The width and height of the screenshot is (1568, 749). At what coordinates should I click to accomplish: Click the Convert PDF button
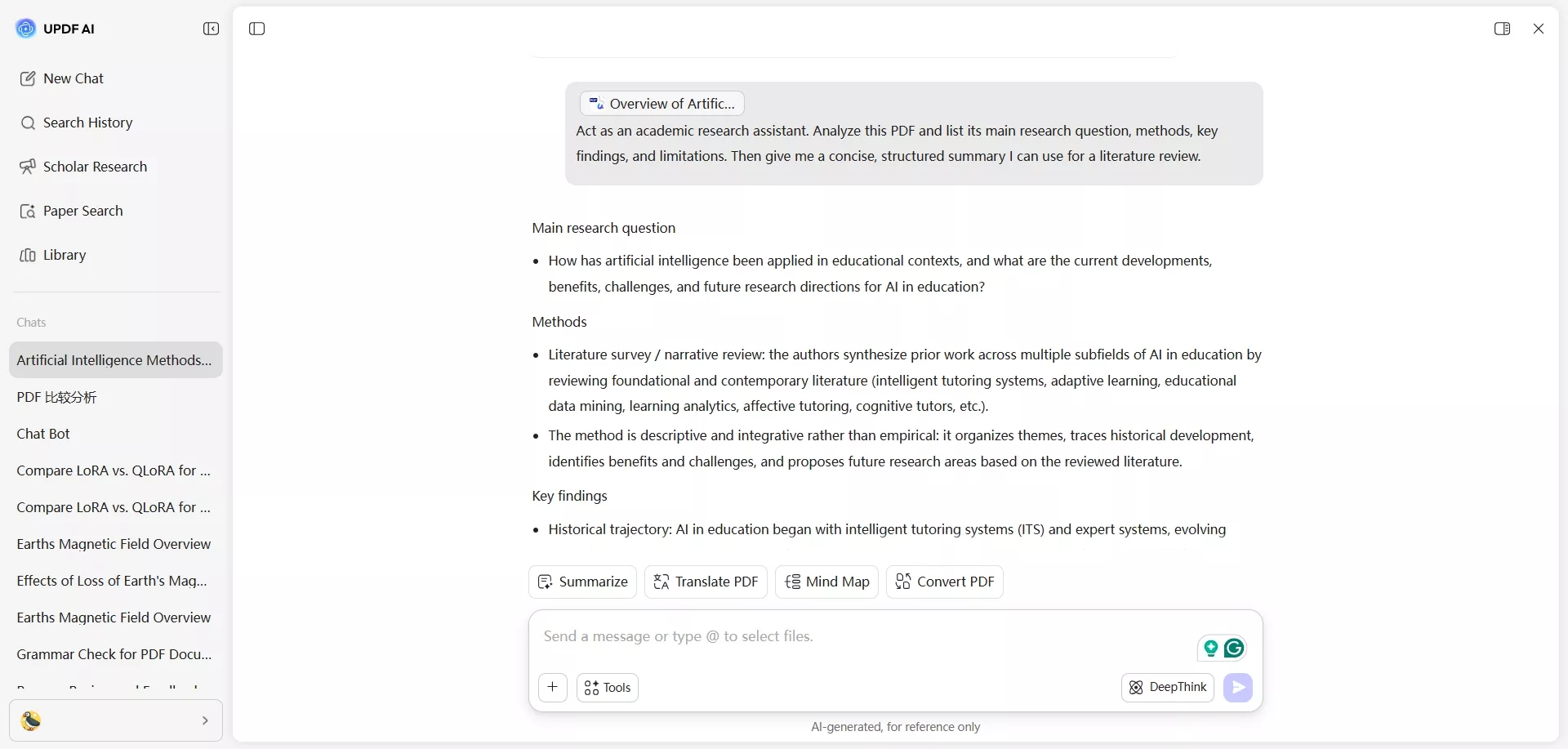(x=945, y=582)
